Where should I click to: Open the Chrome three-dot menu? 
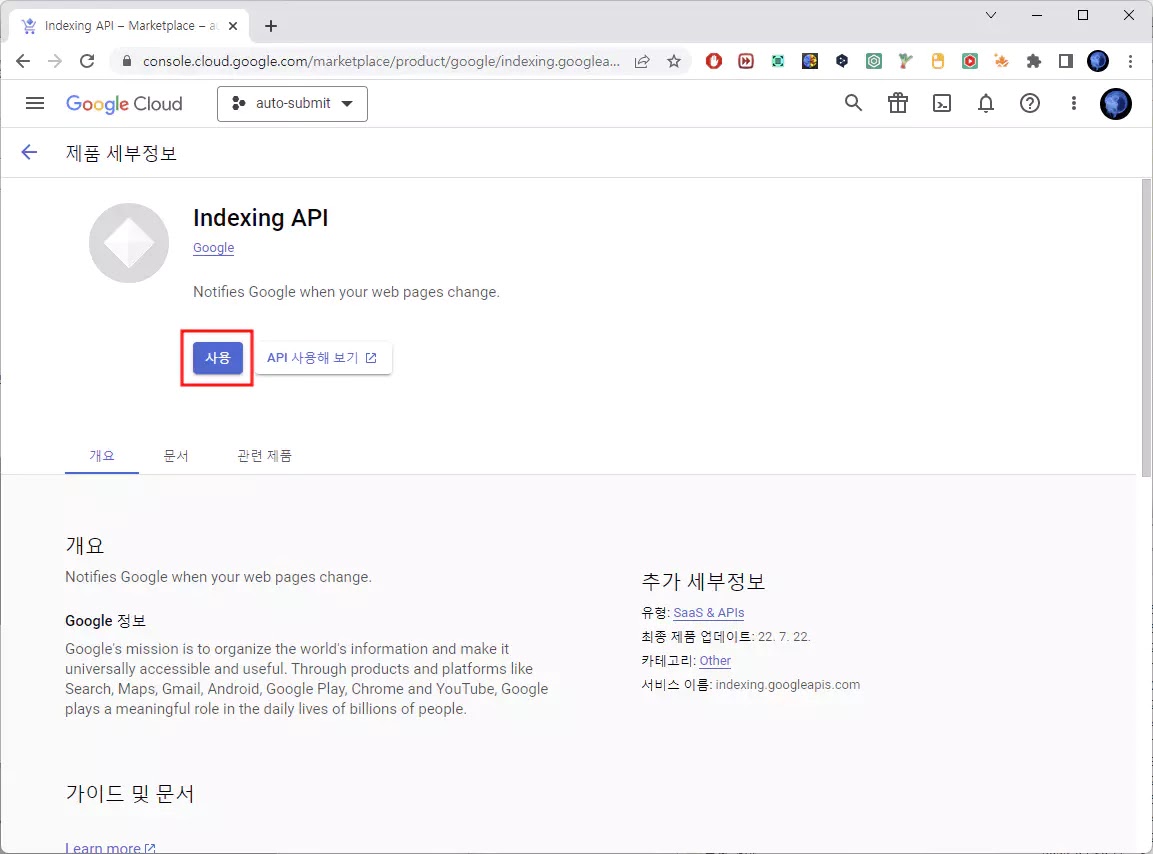1130,61
